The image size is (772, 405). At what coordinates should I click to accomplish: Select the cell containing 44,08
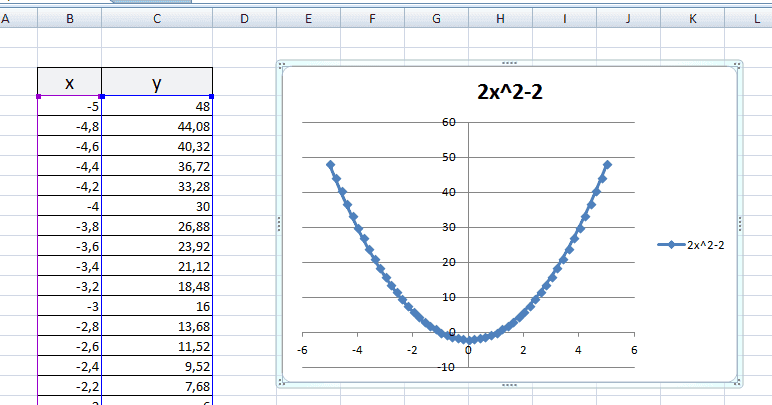tap(156, 126)
